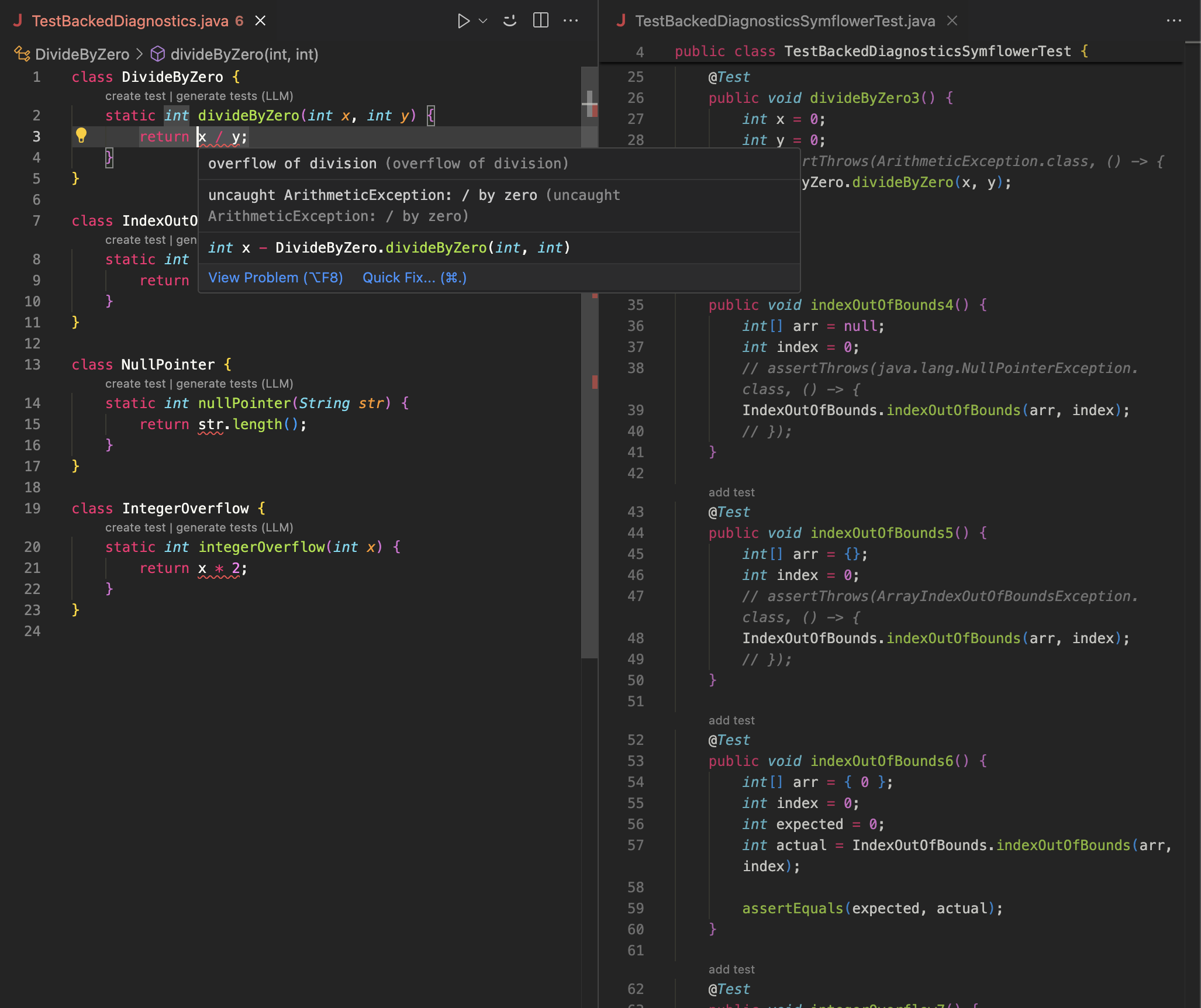Click 'class IntegerOverflow' declaration
The width and height of the screenshot is (1201, 1008).
pyautogui.click(x=168, y=509)
